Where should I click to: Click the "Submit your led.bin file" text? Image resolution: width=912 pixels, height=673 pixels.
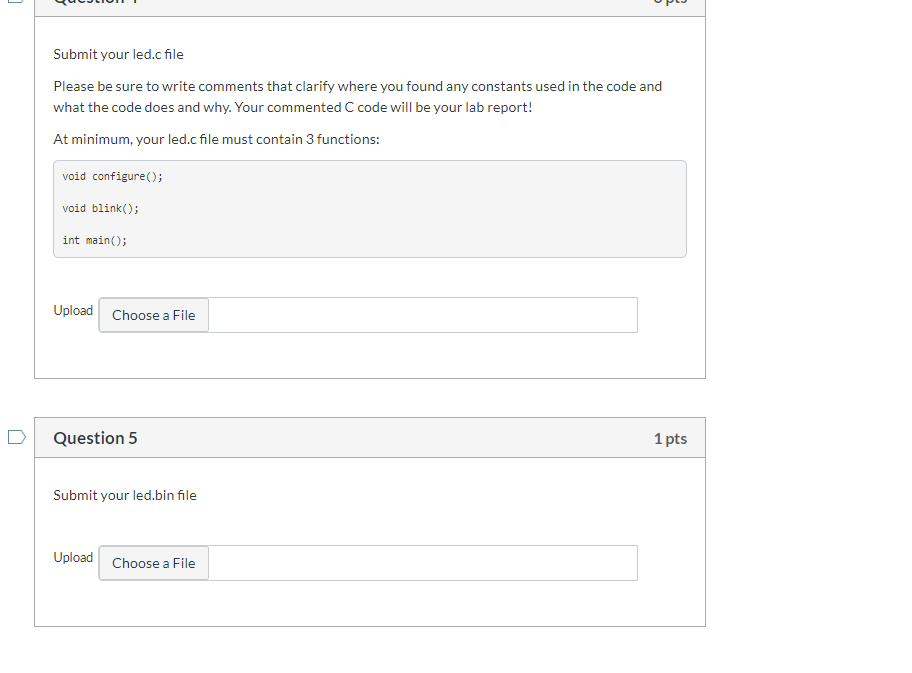point(125,495)
